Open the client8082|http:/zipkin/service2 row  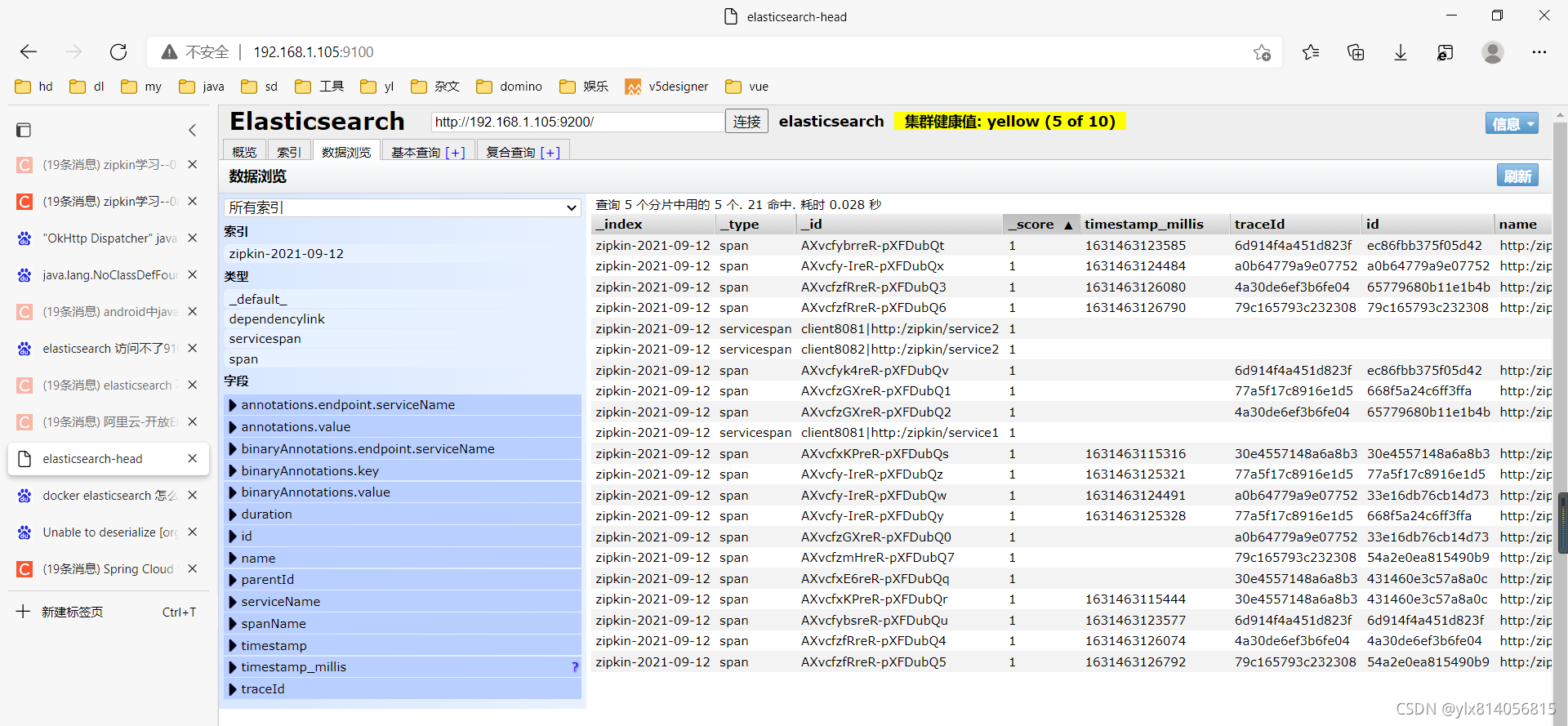[x=1071, y=350]
